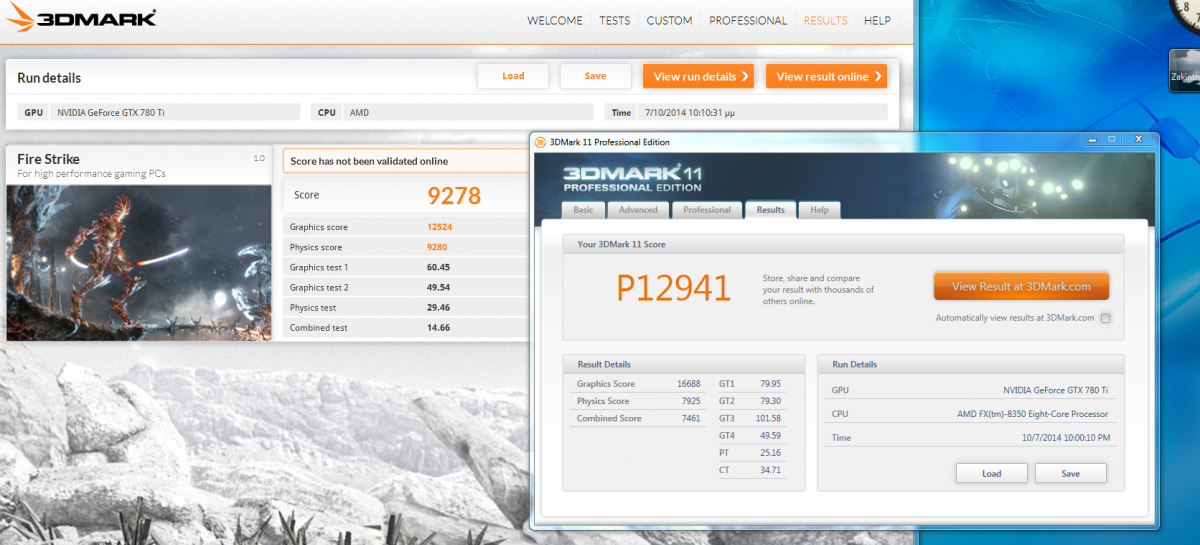1200x545 pixels.
Task: Go to the TESTS section
Action: point(615,20)
